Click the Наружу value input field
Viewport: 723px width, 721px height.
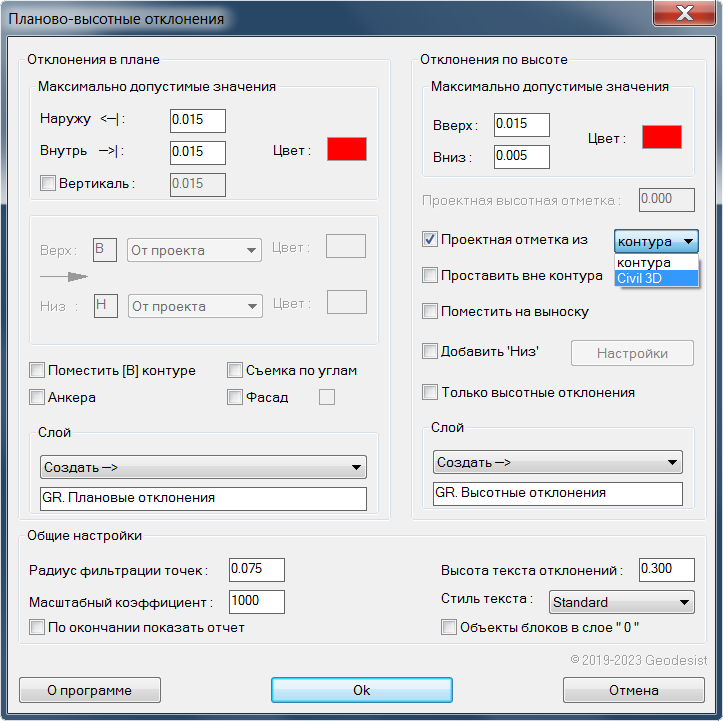coord(197,121)
